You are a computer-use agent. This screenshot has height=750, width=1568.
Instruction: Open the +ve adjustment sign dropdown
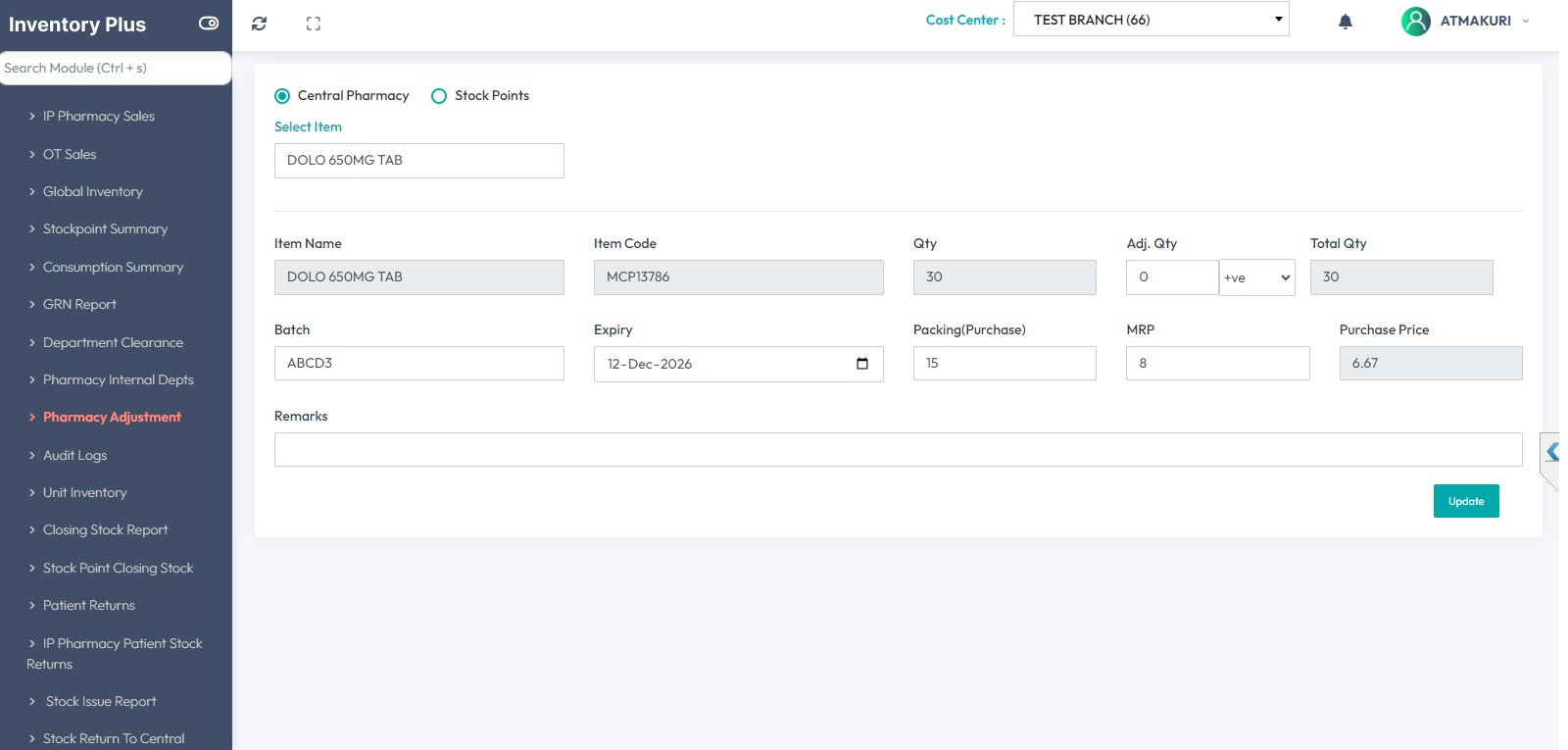point(1257,277)
